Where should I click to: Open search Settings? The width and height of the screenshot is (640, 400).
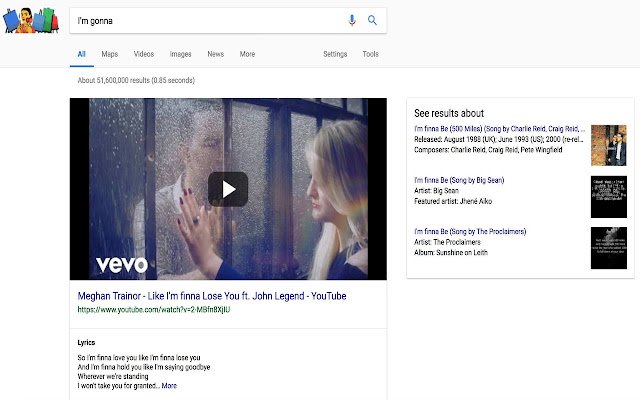(x=335, y=54)
